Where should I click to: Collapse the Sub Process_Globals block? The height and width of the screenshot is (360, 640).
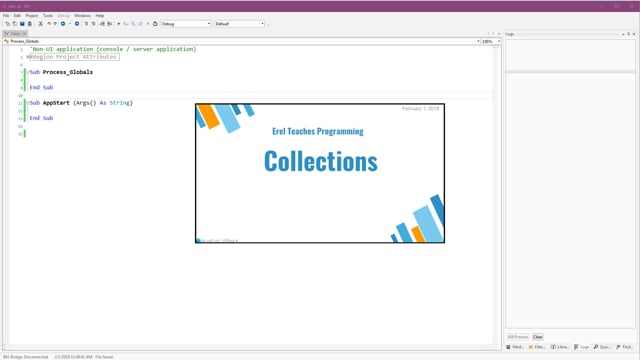(x=28, y=72)
